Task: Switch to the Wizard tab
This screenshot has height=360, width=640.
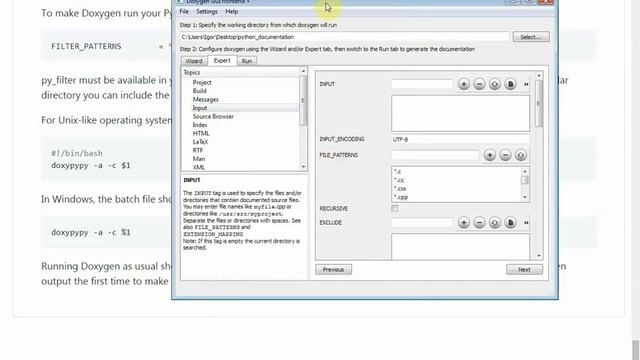Action: tap(194, 61)
